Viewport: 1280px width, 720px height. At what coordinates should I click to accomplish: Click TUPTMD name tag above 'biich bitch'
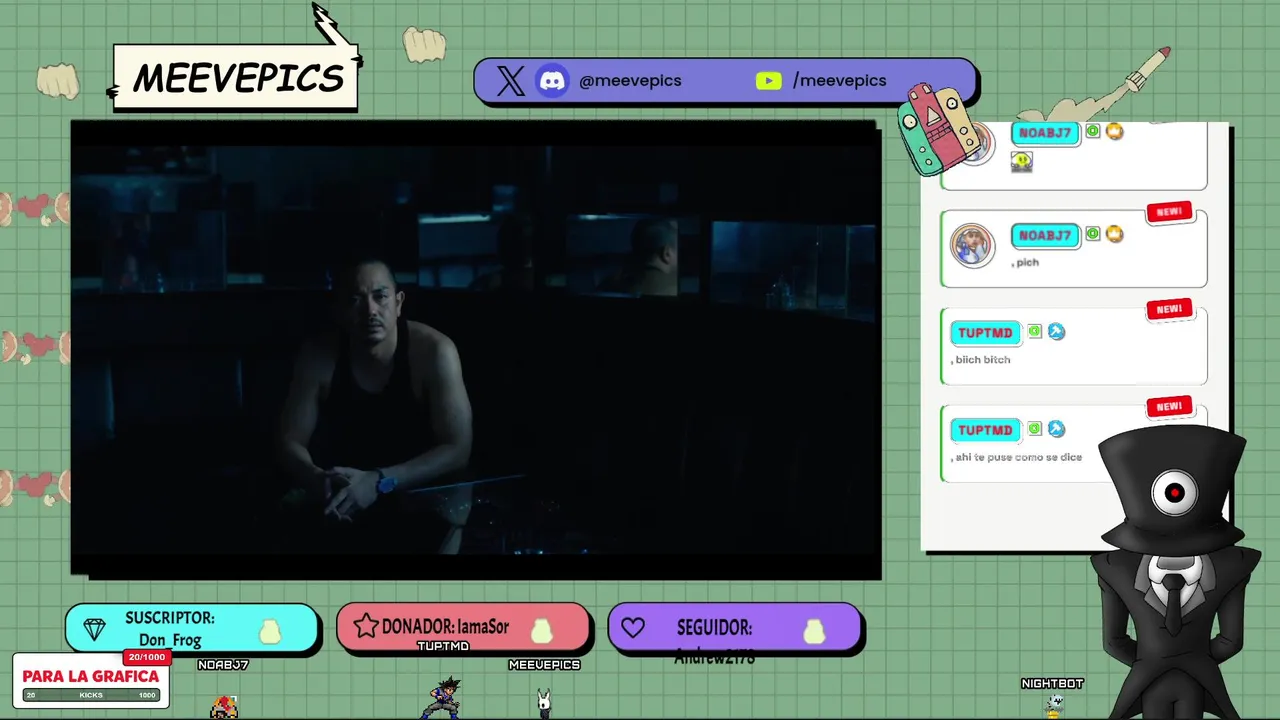pyautogui.click(x=985, y=333)
